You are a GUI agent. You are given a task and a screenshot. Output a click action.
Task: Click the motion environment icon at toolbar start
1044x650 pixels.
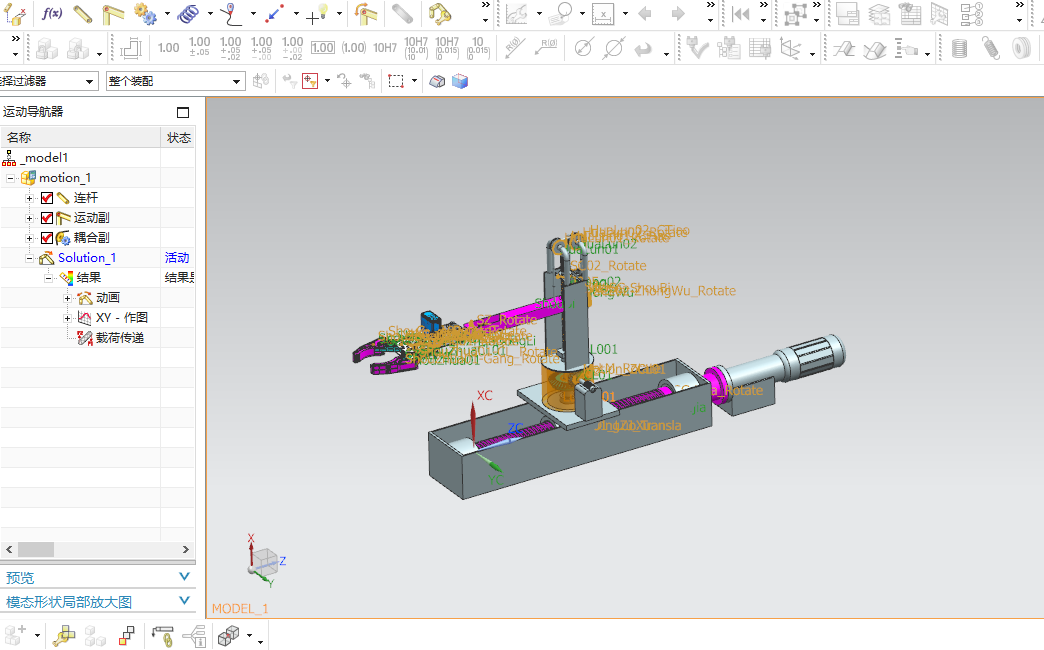(15, 14)
